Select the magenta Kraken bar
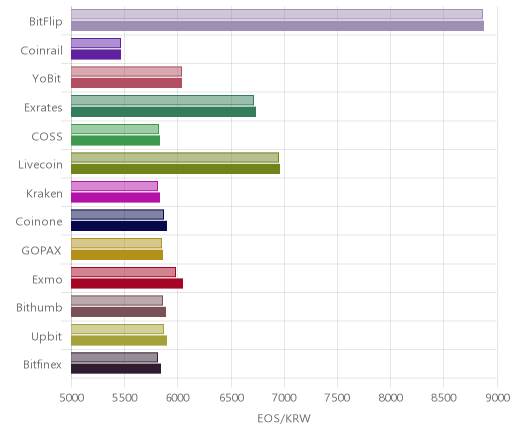The image size is (512, 436). [115, 198]
